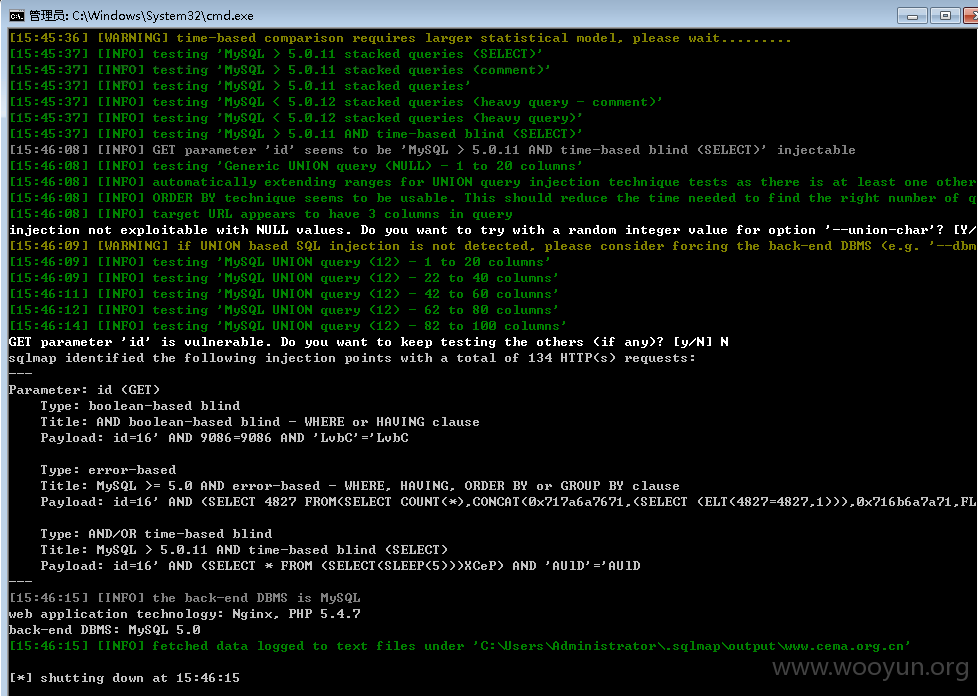The image size is (978, 696).
Task: Click the payload with 9086=9086
Action: click(225, 438)
